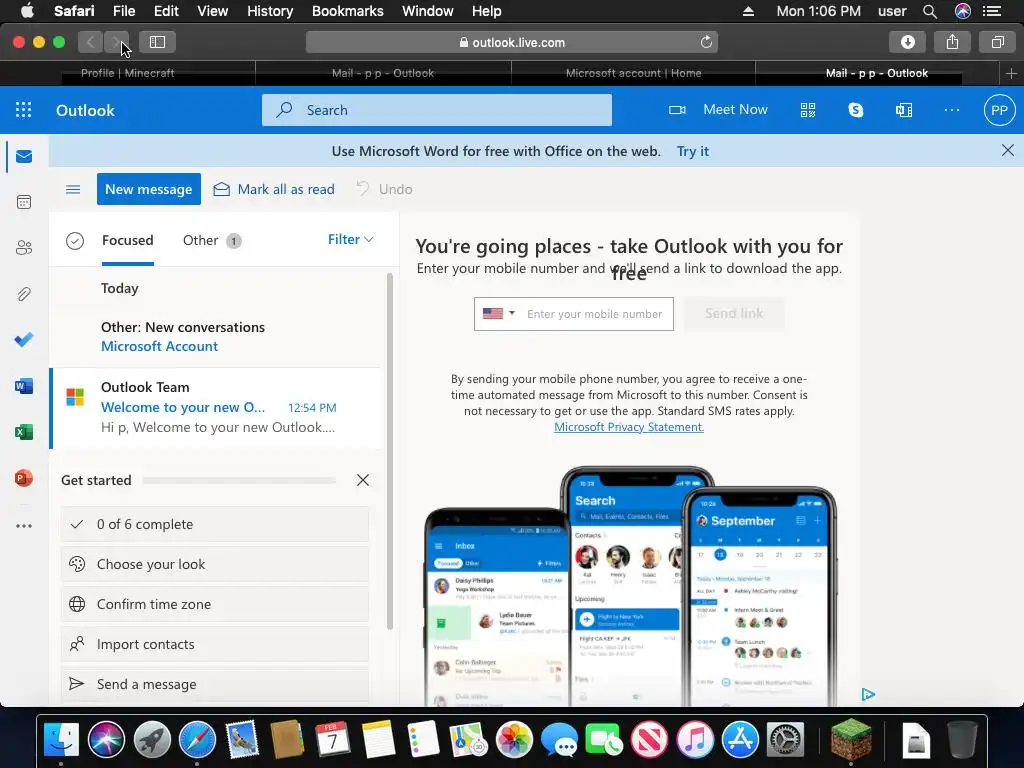This screenshot has height=768, width=1024.
Task: Switch to Microsoft account | Home tab
Action: (633, 73)
